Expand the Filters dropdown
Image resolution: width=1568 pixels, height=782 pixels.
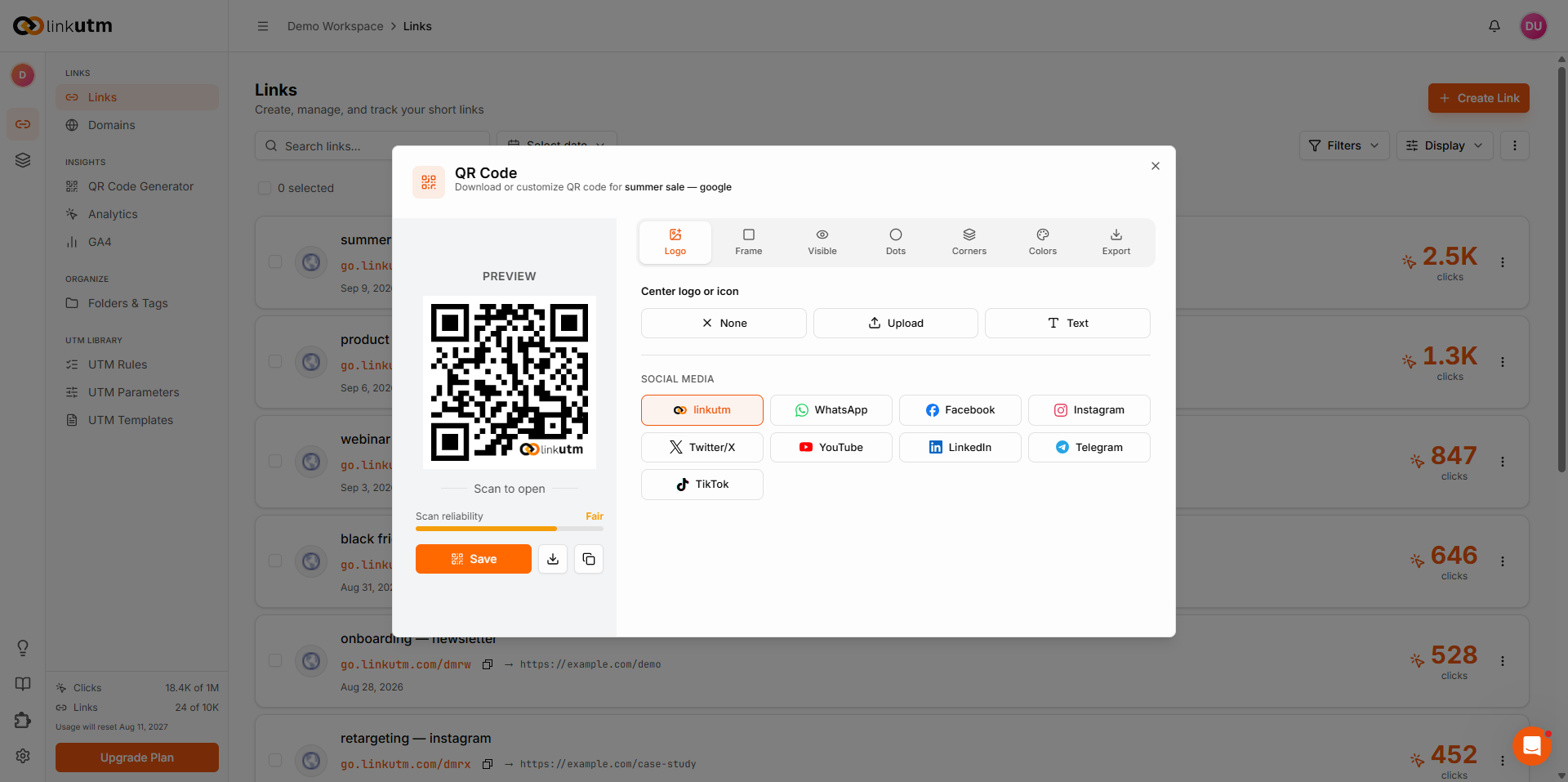click(1344, 145)
